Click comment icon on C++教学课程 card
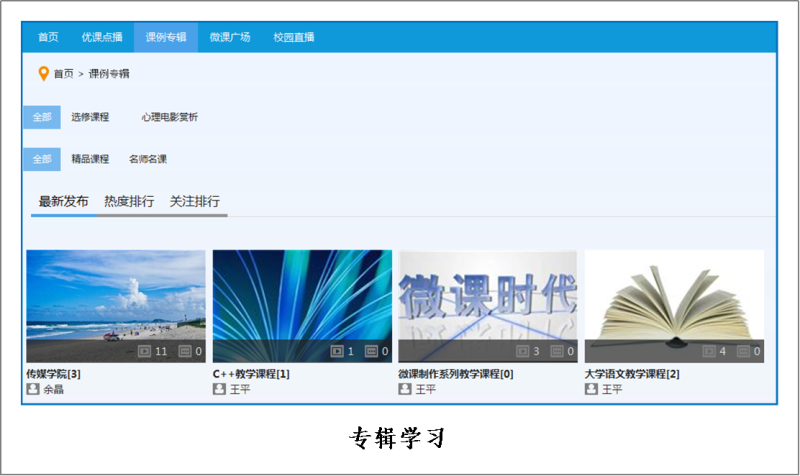 [371, 351]
